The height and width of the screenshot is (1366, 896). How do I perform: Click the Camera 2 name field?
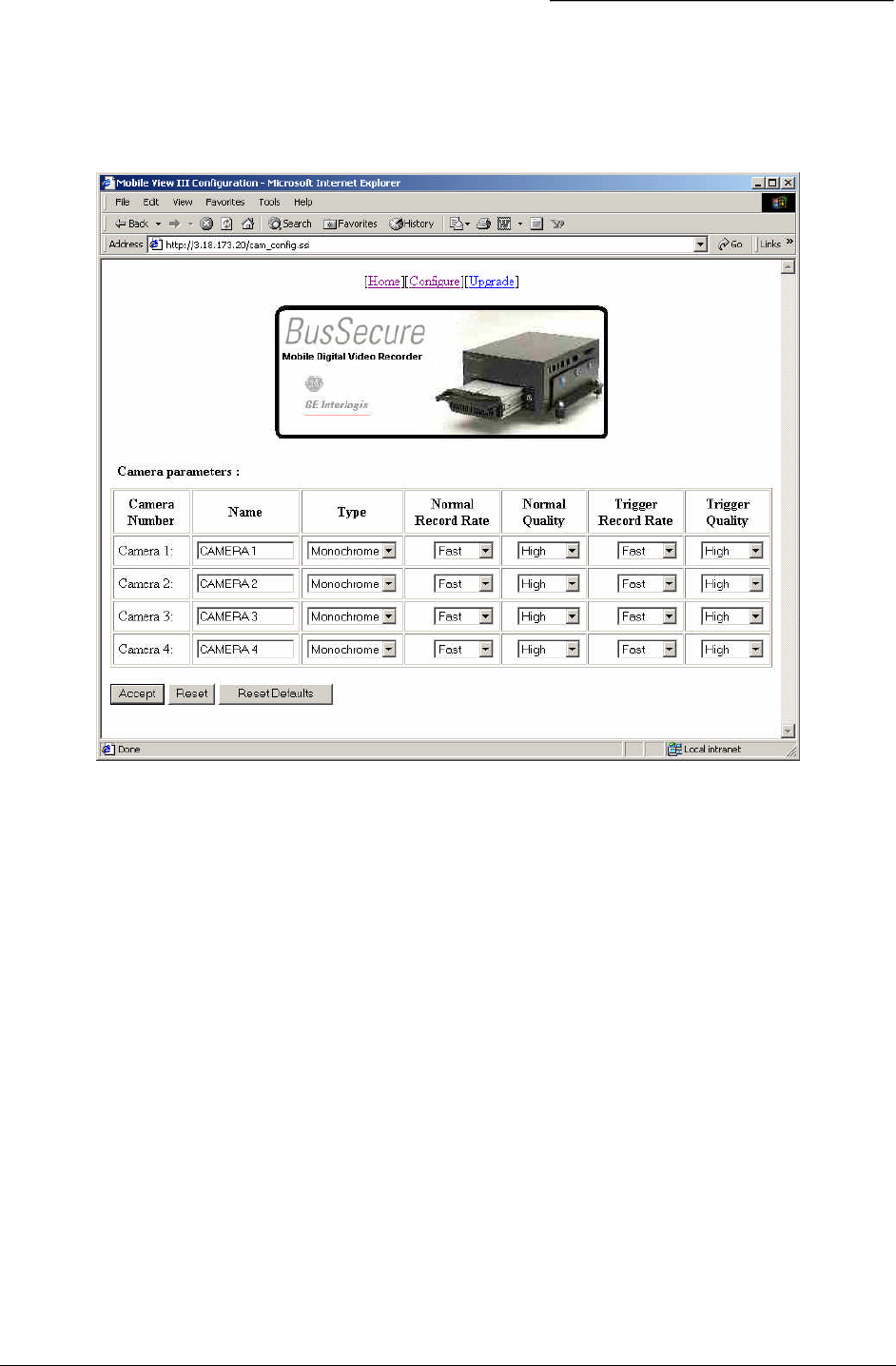click(x=245, y=584)
